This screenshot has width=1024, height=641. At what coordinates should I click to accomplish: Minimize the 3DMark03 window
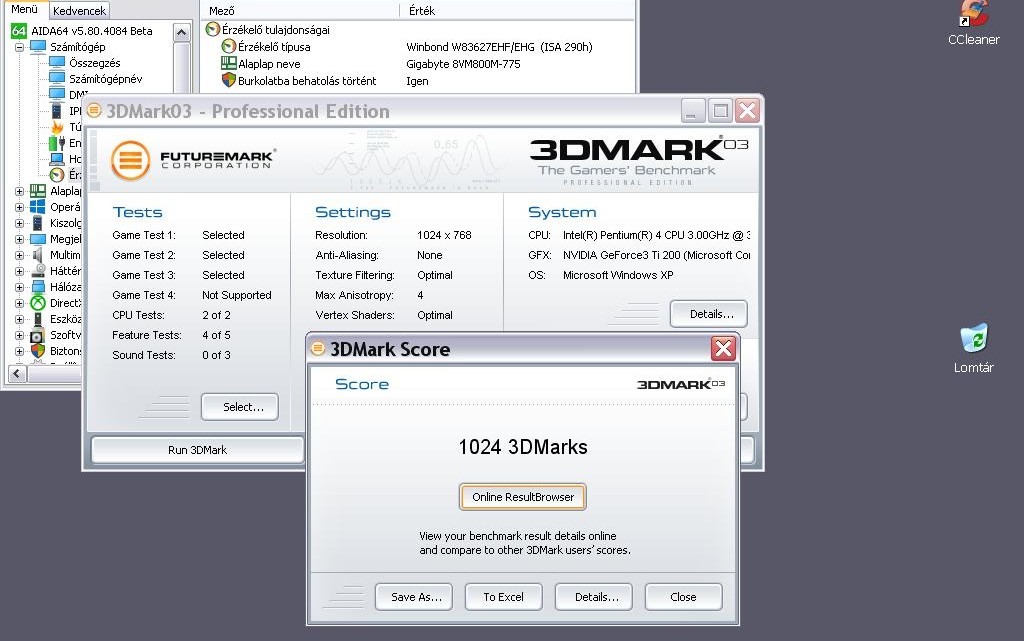coord(693,111)
